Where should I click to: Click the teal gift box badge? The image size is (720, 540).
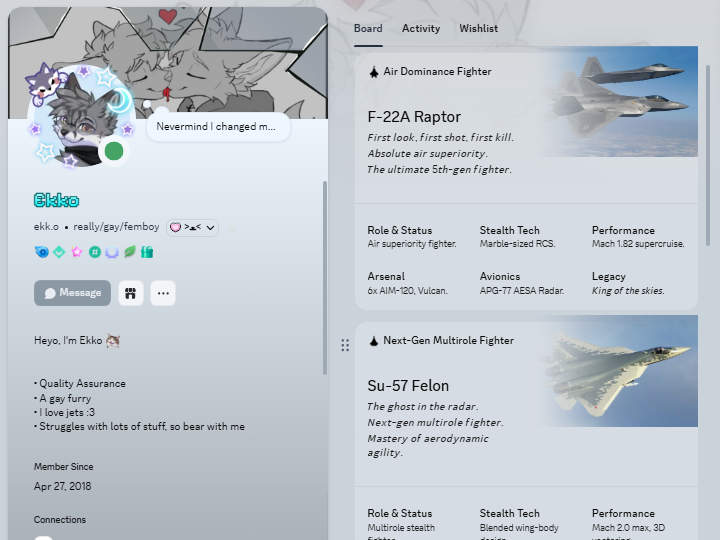click(147, 252)
